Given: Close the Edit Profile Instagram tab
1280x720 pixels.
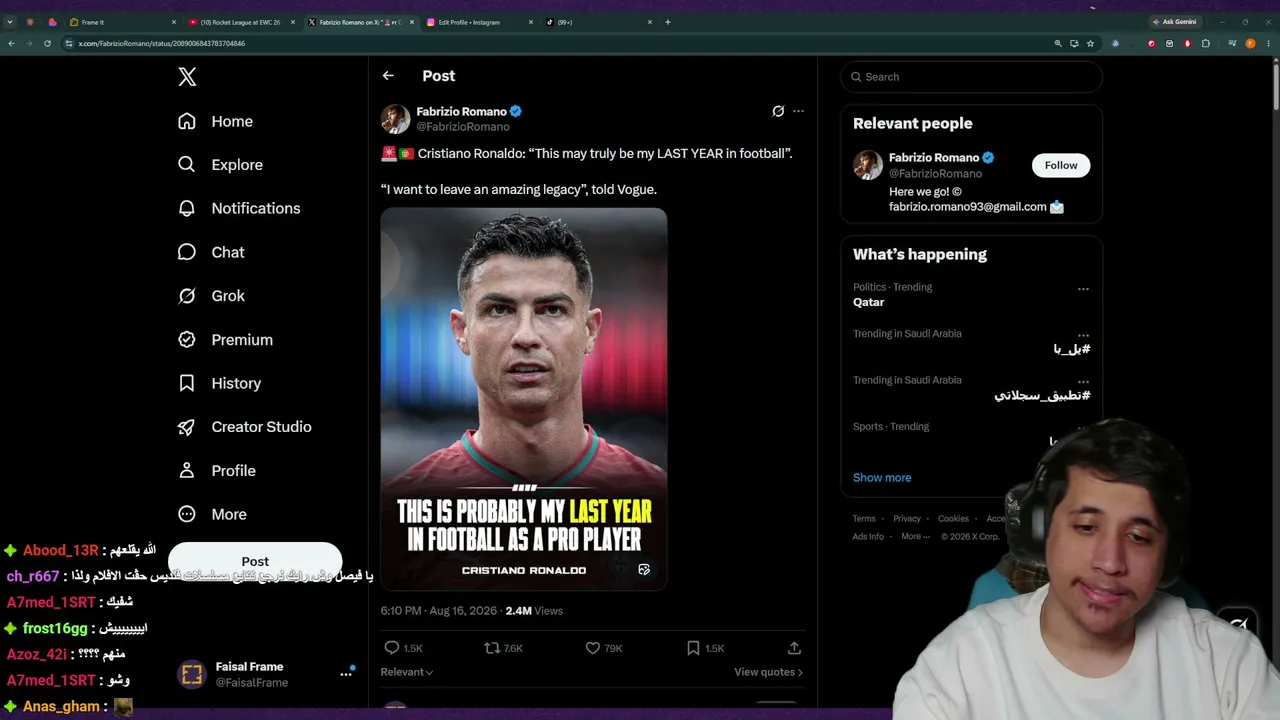Looking at the screenshot, I should tap(531, 22).
